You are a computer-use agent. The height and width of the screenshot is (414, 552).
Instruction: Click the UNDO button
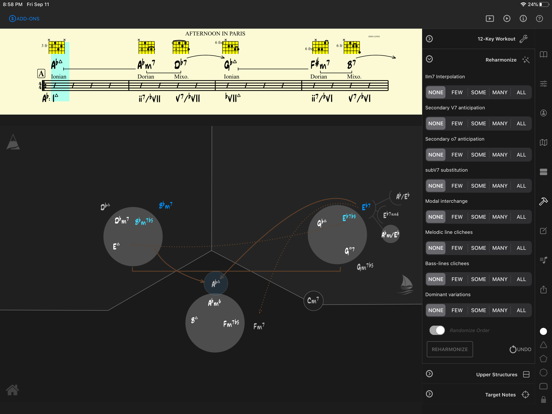520,349
